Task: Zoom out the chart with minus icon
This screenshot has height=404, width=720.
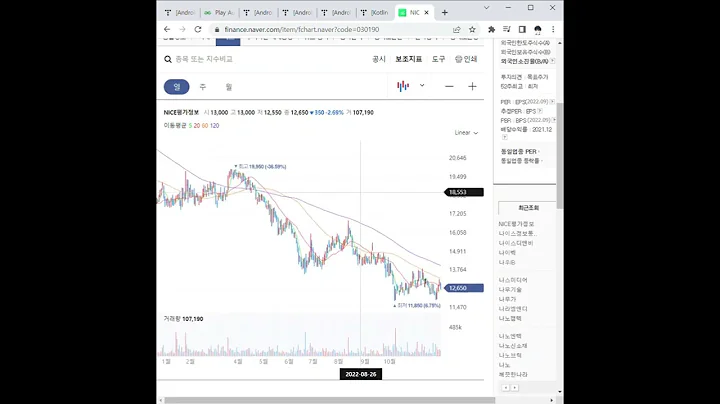Action: pos(449,86)
